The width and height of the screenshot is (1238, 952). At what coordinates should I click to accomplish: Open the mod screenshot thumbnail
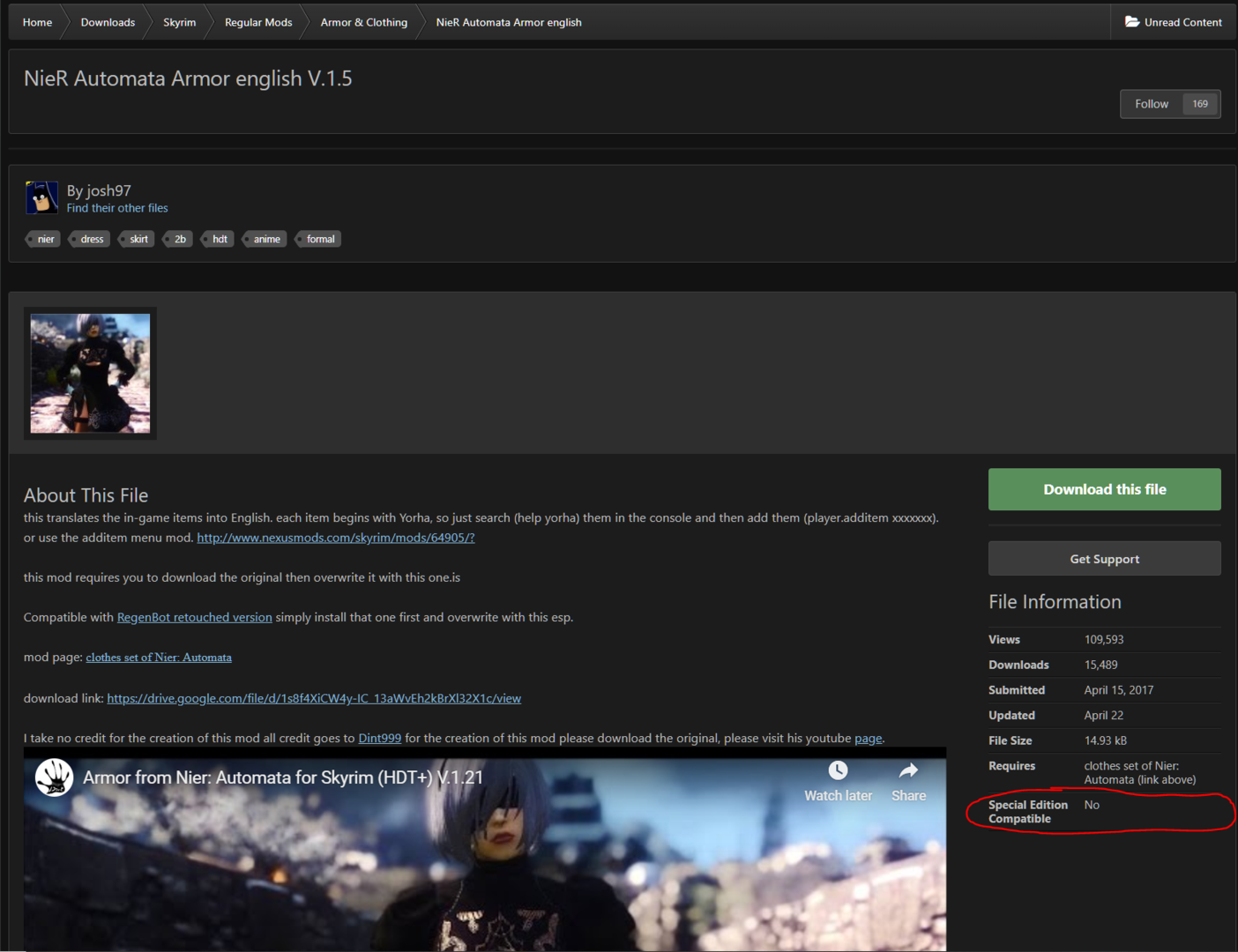coord(90,374)
